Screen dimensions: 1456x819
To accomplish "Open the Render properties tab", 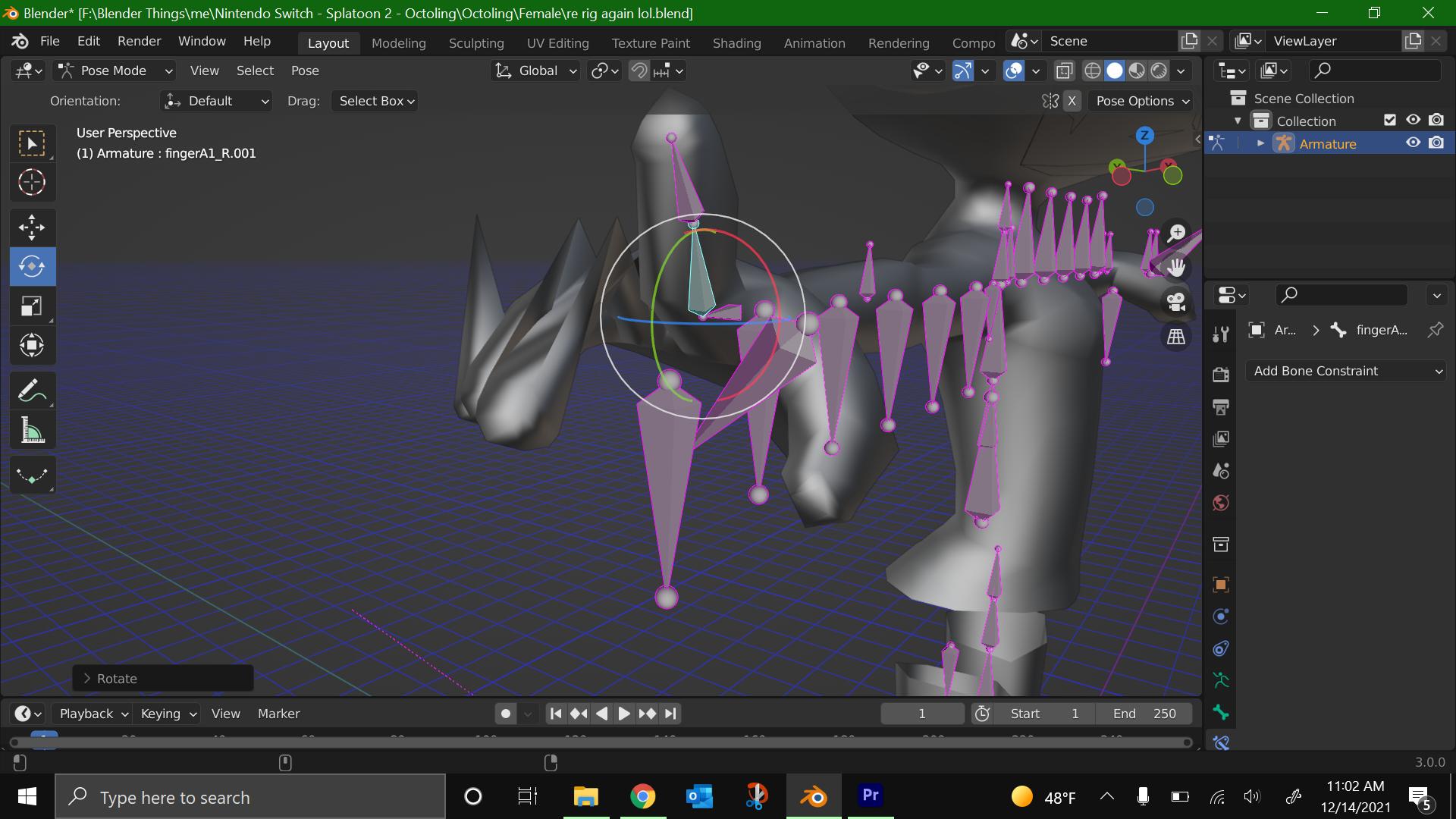I will click(1220, 375).
